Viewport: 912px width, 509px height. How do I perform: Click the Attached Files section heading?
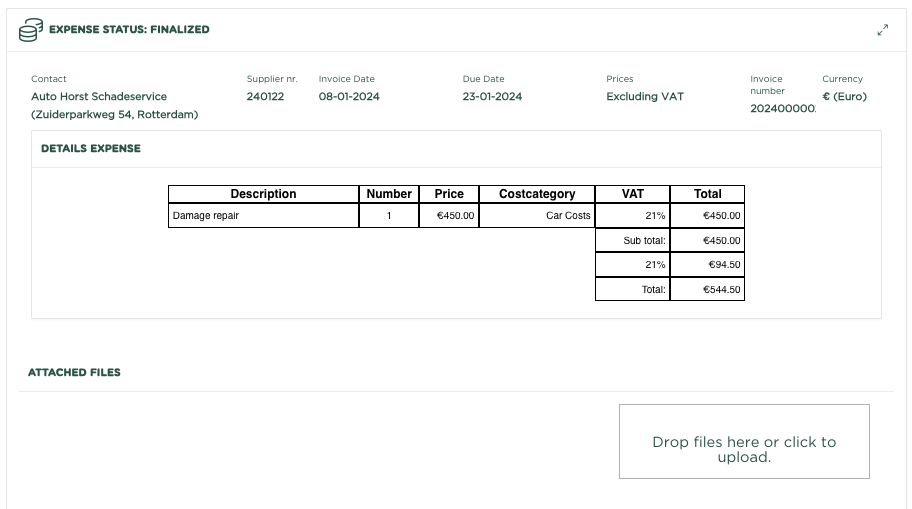[74, 372]
